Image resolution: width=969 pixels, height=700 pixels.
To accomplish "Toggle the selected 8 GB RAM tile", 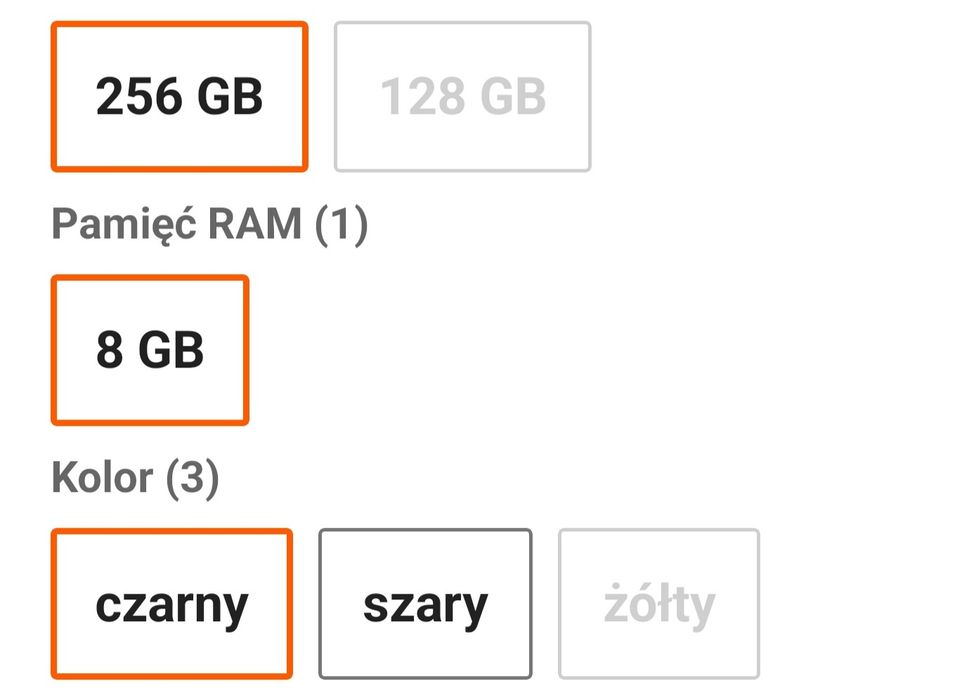I will point(150,351).
